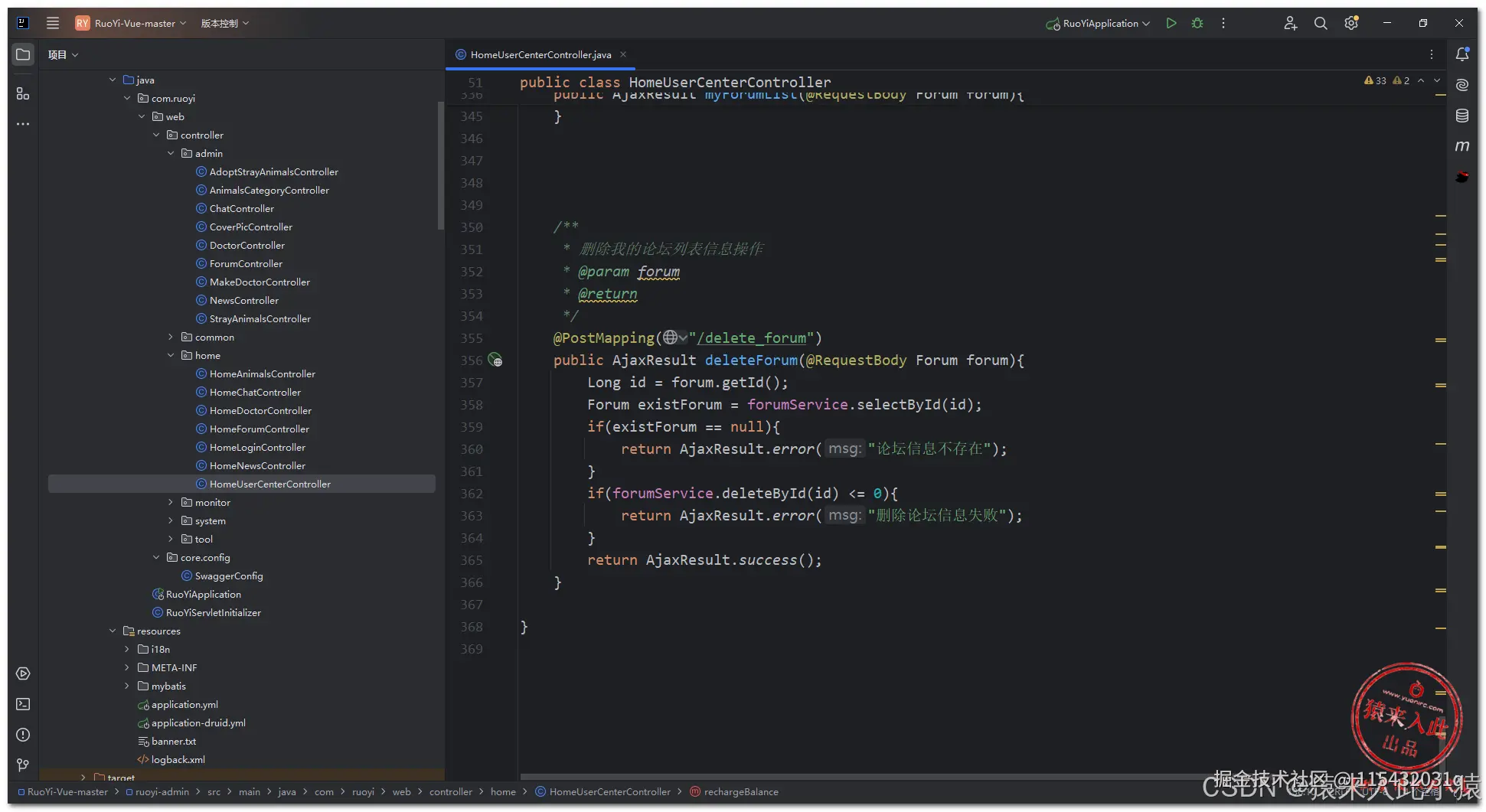Select the HomeUserCenterController.java editor tab

pos(540,55)
